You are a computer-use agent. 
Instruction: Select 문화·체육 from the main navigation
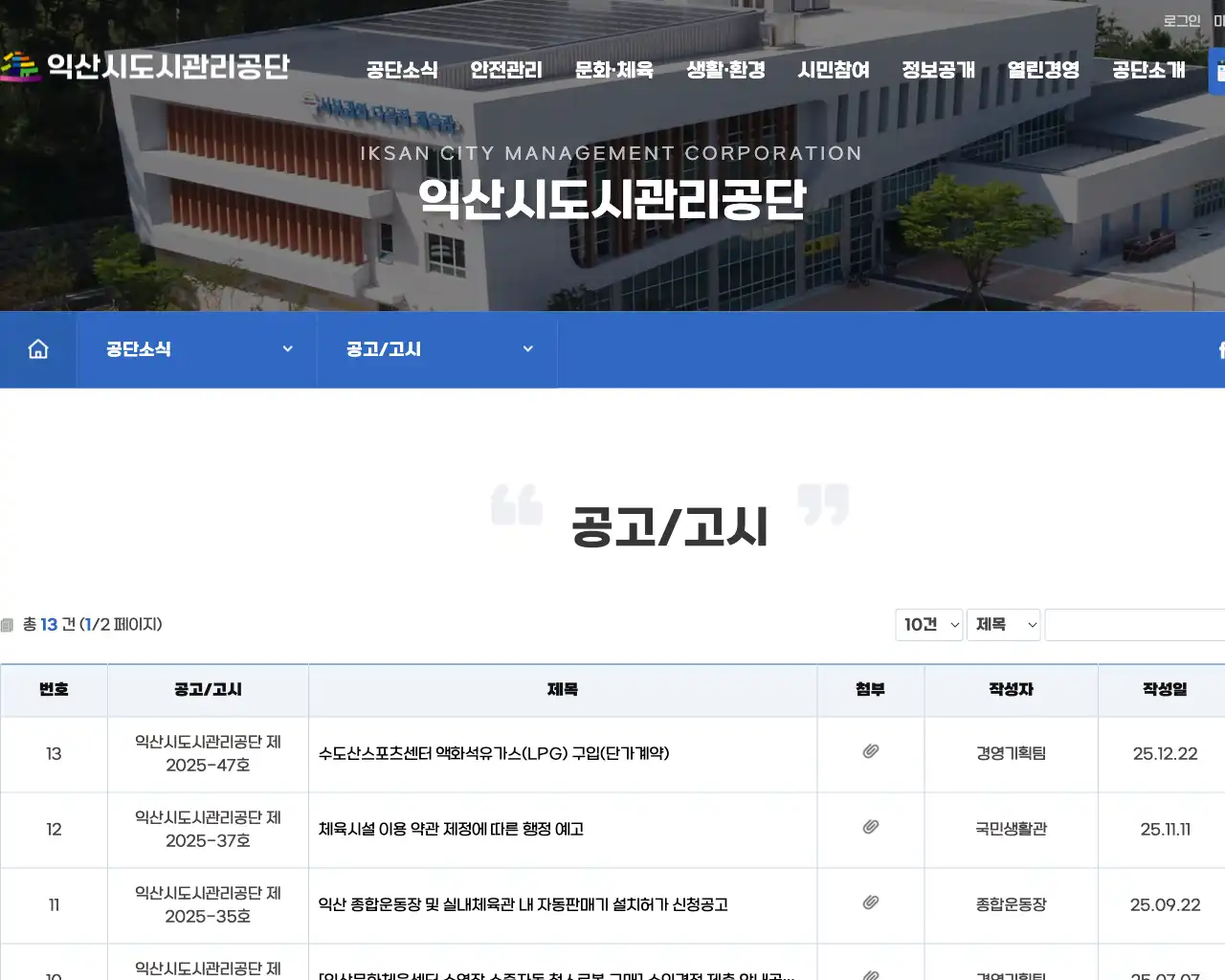(x=613, y=70)
